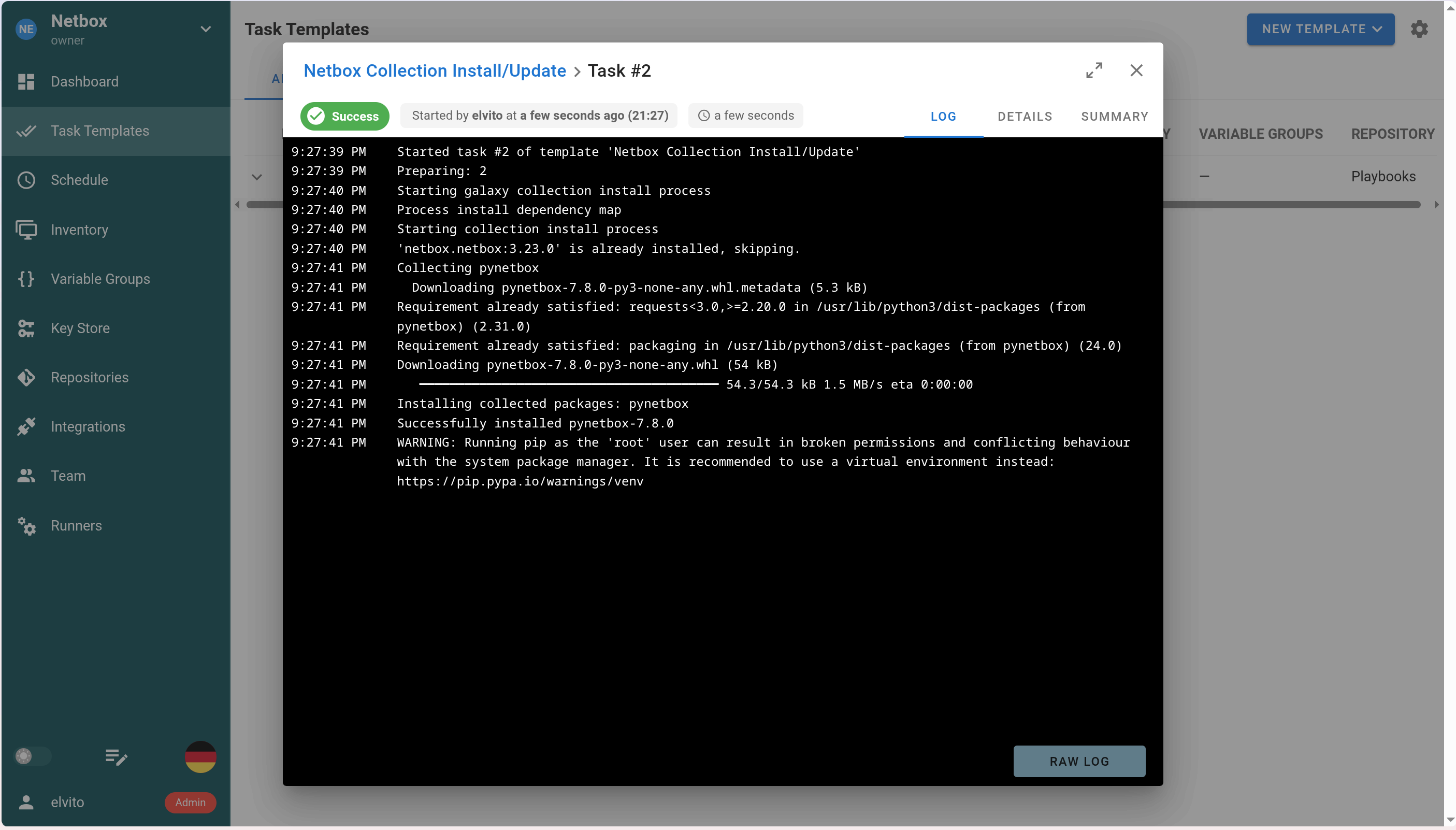Expand the task dialog to fullscreen
This screenshot has width=1456, height=830.
(x=1093, y=70)
